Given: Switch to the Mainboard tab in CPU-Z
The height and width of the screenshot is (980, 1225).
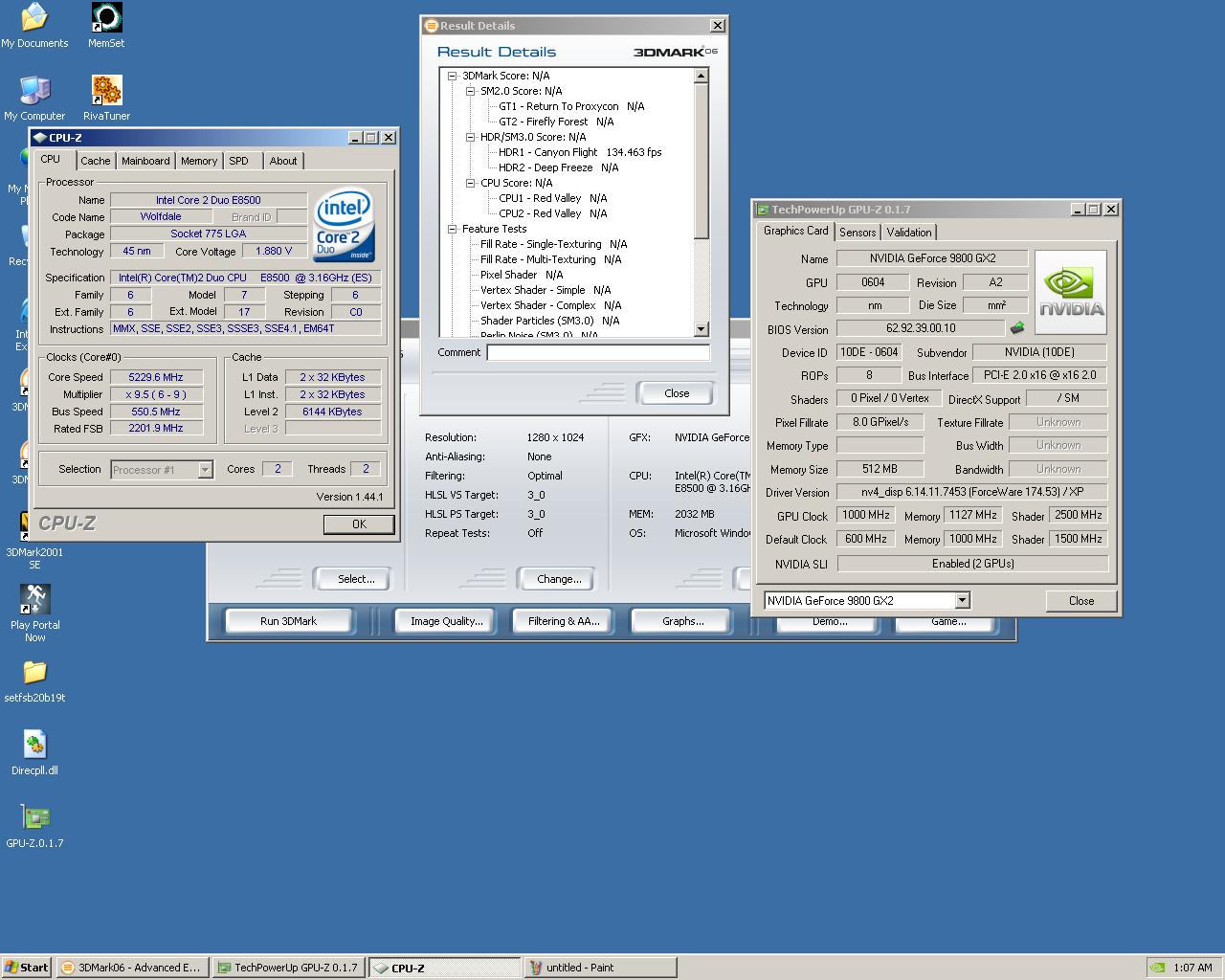Looking at the screenshot, I should (145, 161).
